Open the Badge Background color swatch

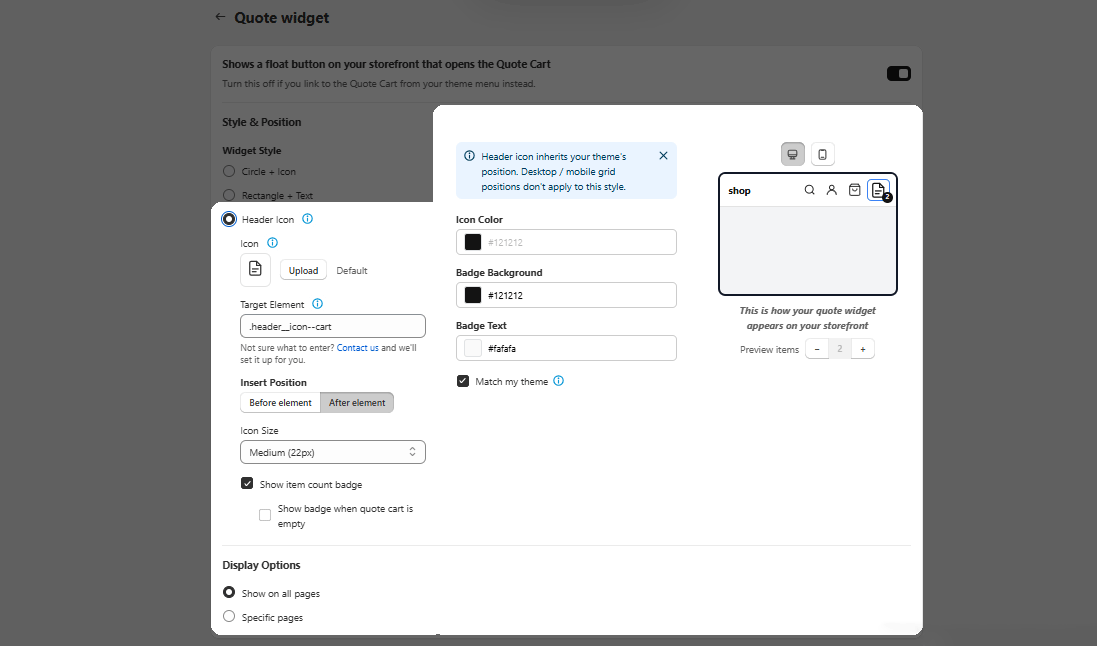pyautogui.click(x=473, y=295)
